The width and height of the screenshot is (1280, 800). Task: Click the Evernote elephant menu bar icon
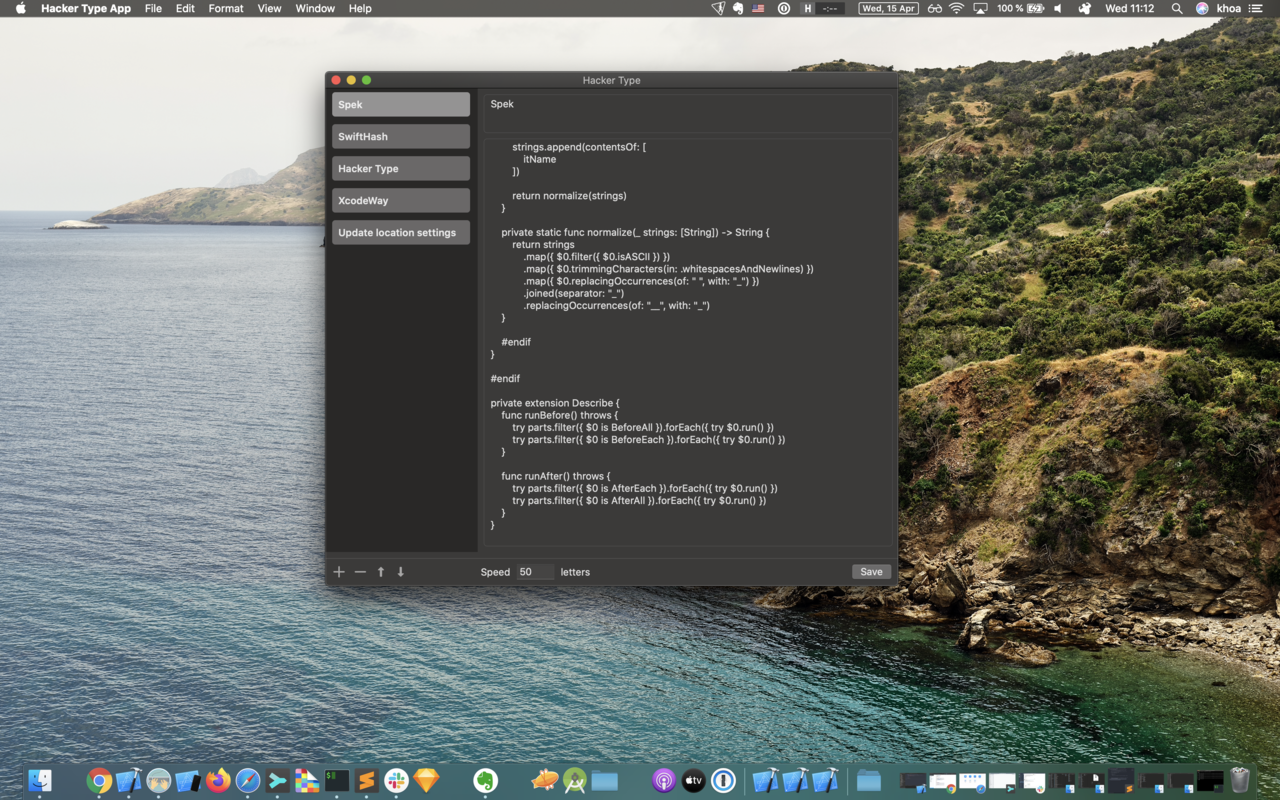(x=738, y=8)
